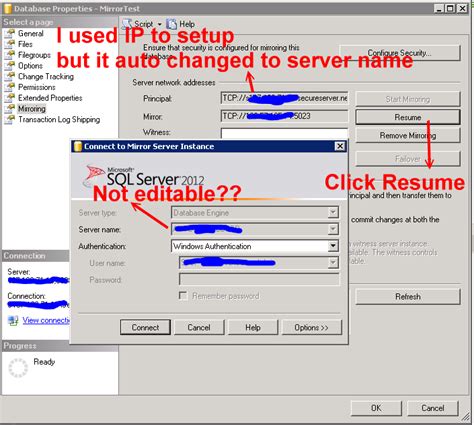Minimize the Database Properties window
The height and width of the screenshot is (425, 474).
click(x=439, y=8)
